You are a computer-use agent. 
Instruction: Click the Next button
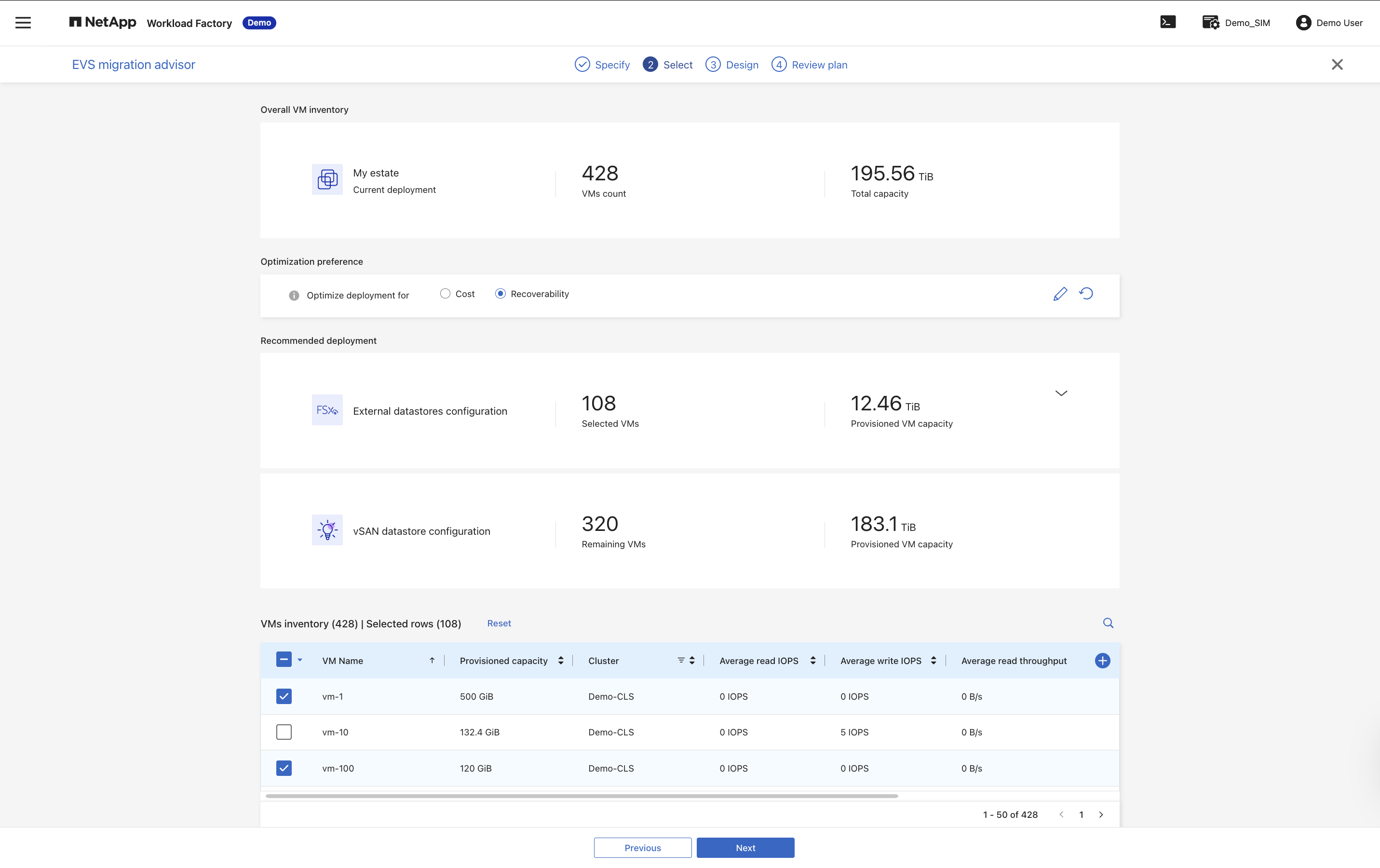coord(745,848)
